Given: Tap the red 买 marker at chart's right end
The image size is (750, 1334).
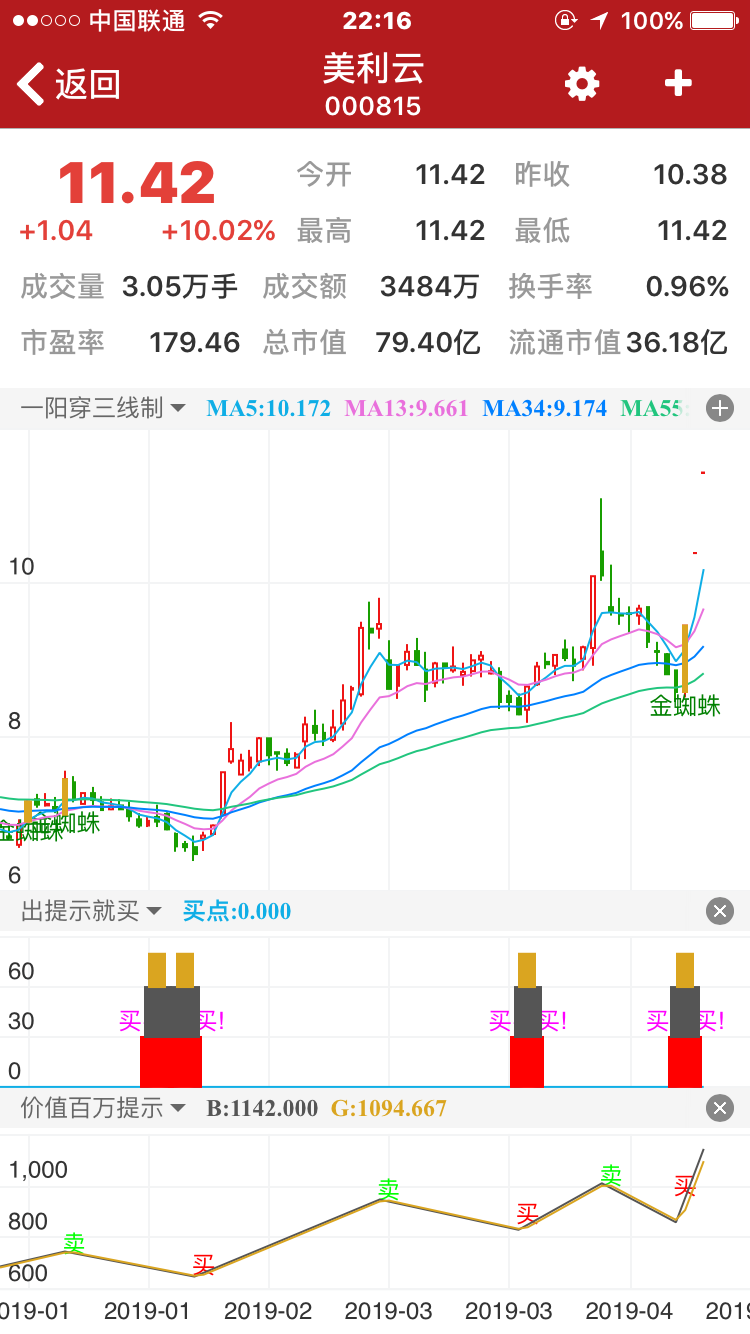Looking at the screenshot, I should click(685, 1187).
